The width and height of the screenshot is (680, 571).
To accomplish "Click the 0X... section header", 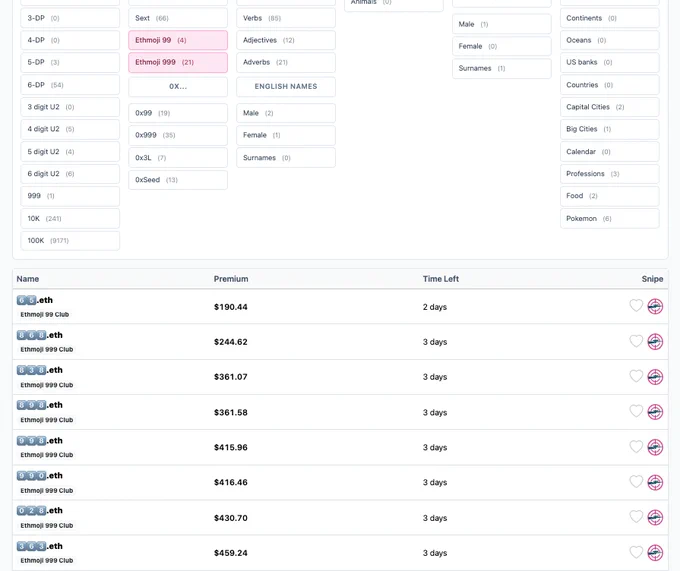I will [x=178, y=87].
